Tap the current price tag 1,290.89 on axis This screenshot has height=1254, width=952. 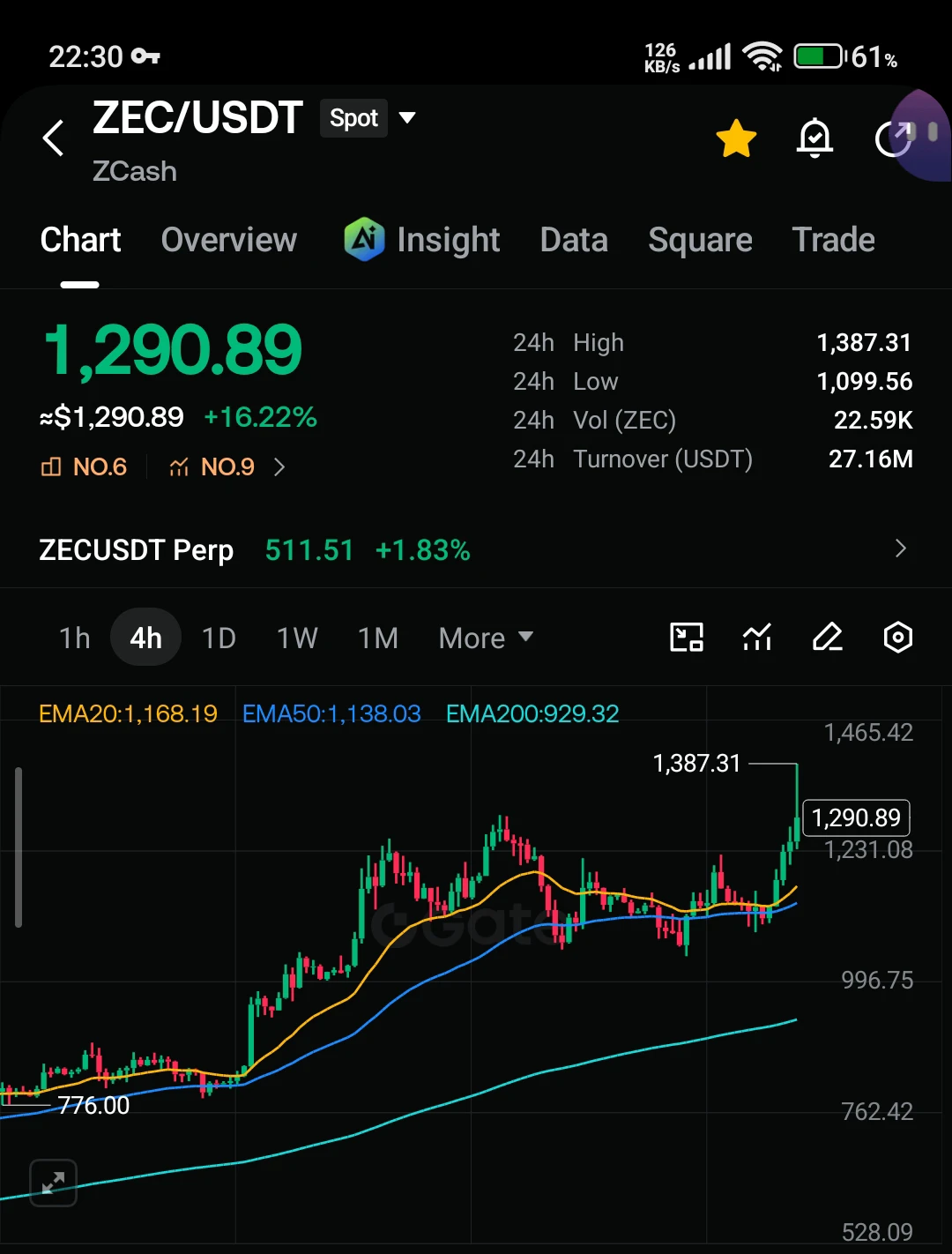(x=856, y=818)
